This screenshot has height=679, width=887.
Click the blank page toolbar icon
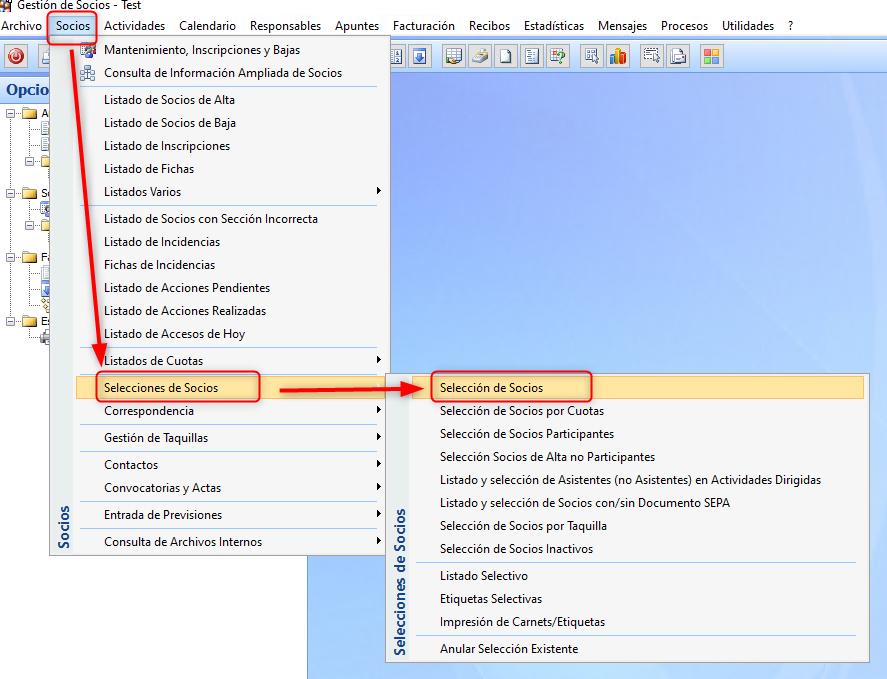tap(506, 56)
